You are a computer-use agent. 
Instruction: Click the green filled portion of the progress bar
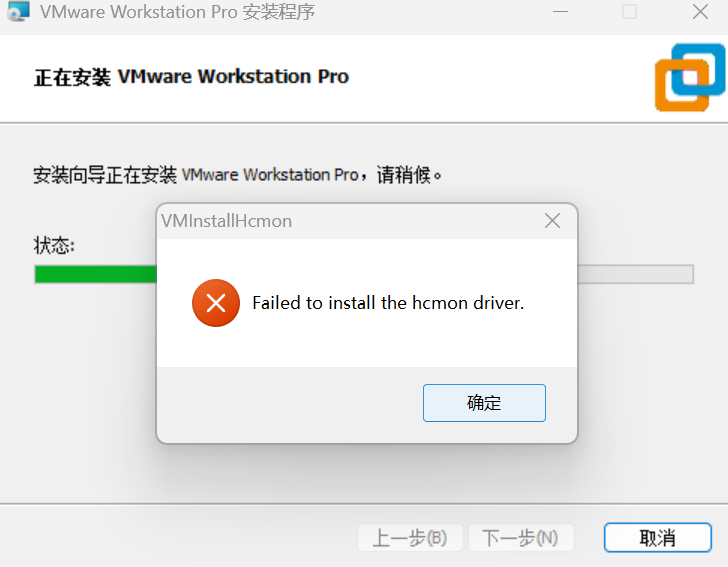96,274
